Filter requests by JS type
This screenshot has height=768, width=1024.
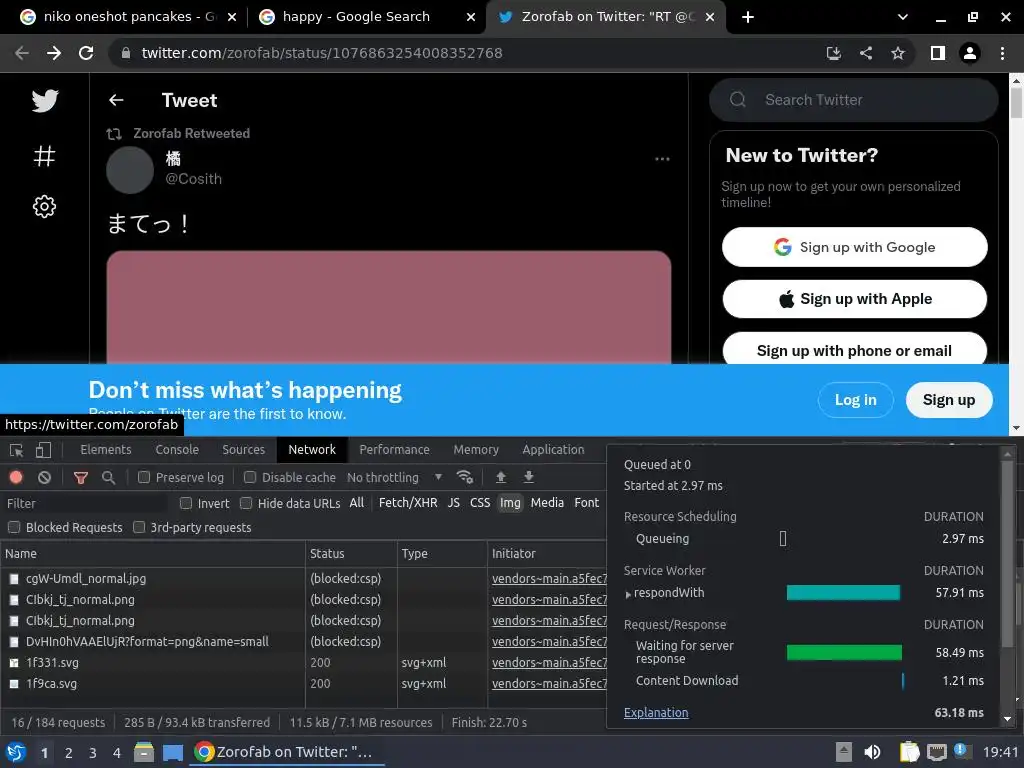454,502
